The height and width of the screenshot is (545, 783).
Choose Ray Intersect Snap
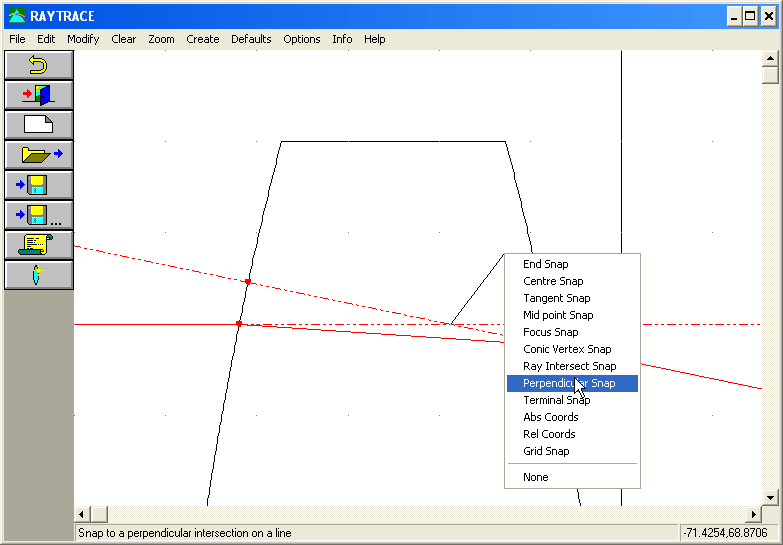572,366
